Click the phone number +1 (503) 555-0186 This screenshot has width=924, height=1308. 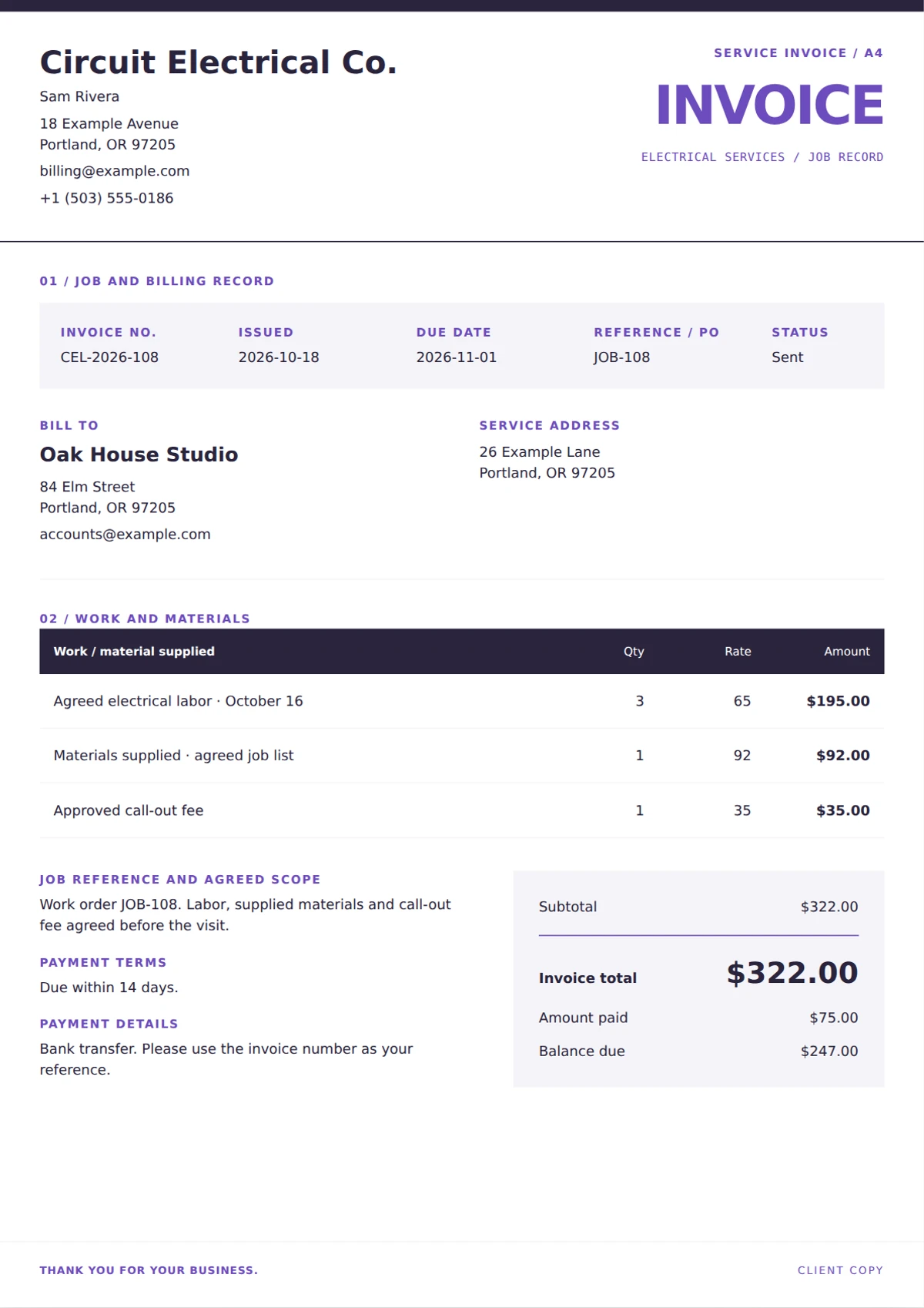click(107, 198)
